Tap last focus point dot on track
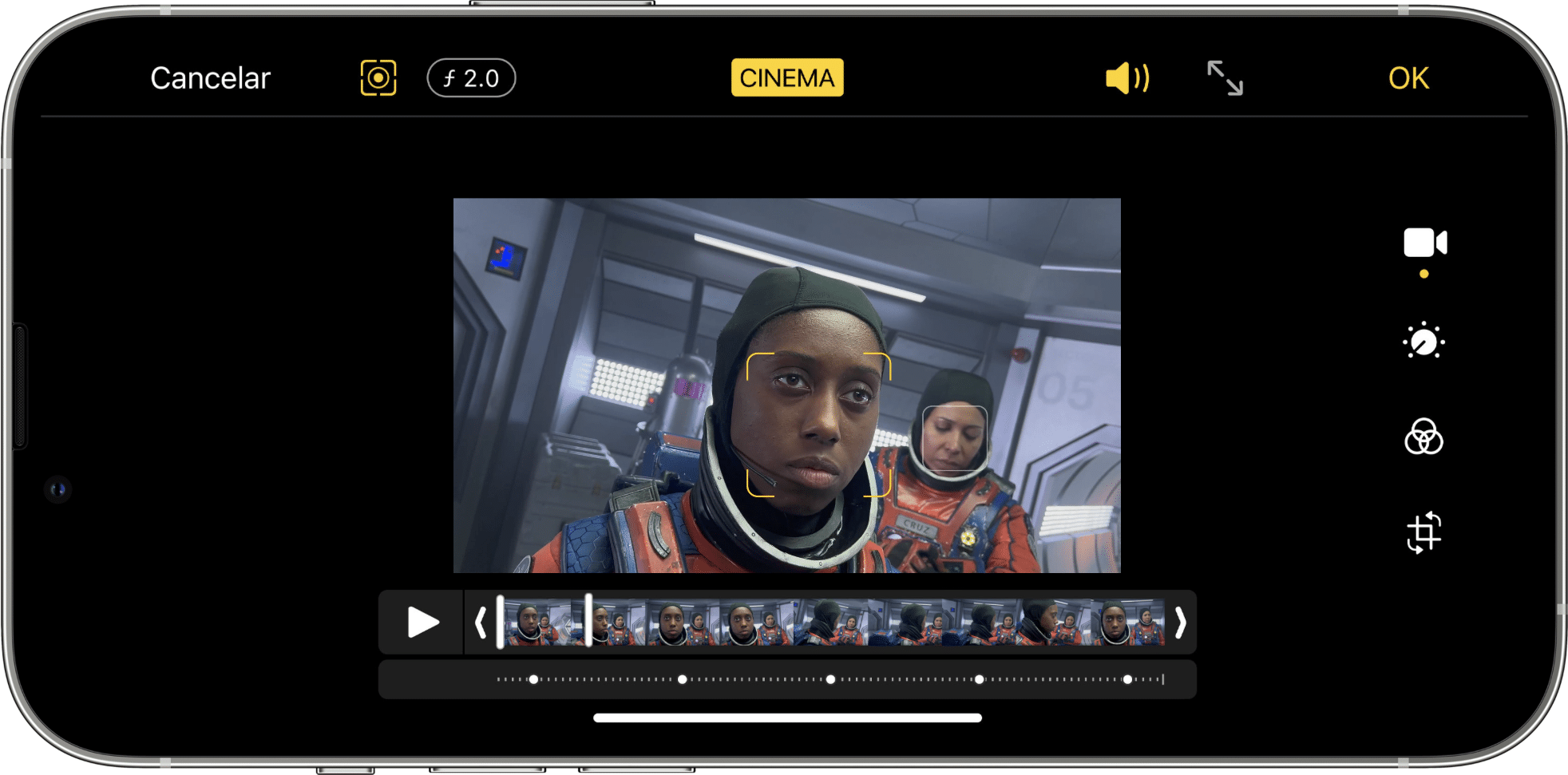The width and height of the screenshot is (1568, 775). coord(1127,679)
